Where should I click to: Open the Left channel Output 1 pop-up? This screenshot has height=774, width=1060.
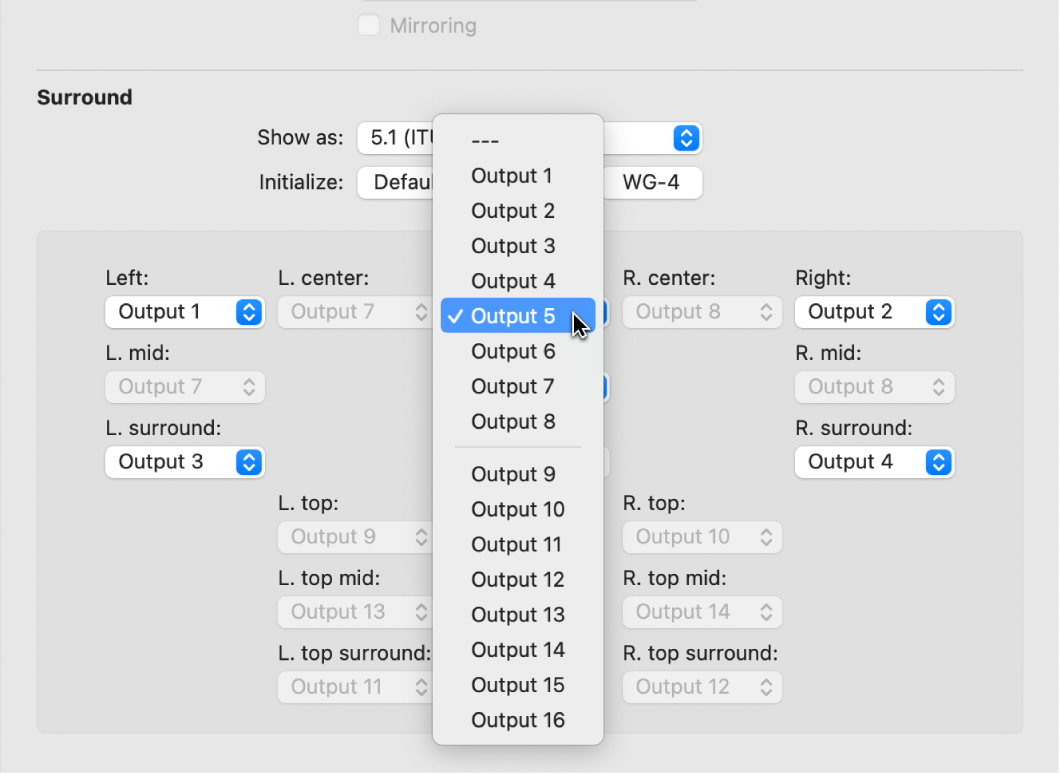pos(184,312)
